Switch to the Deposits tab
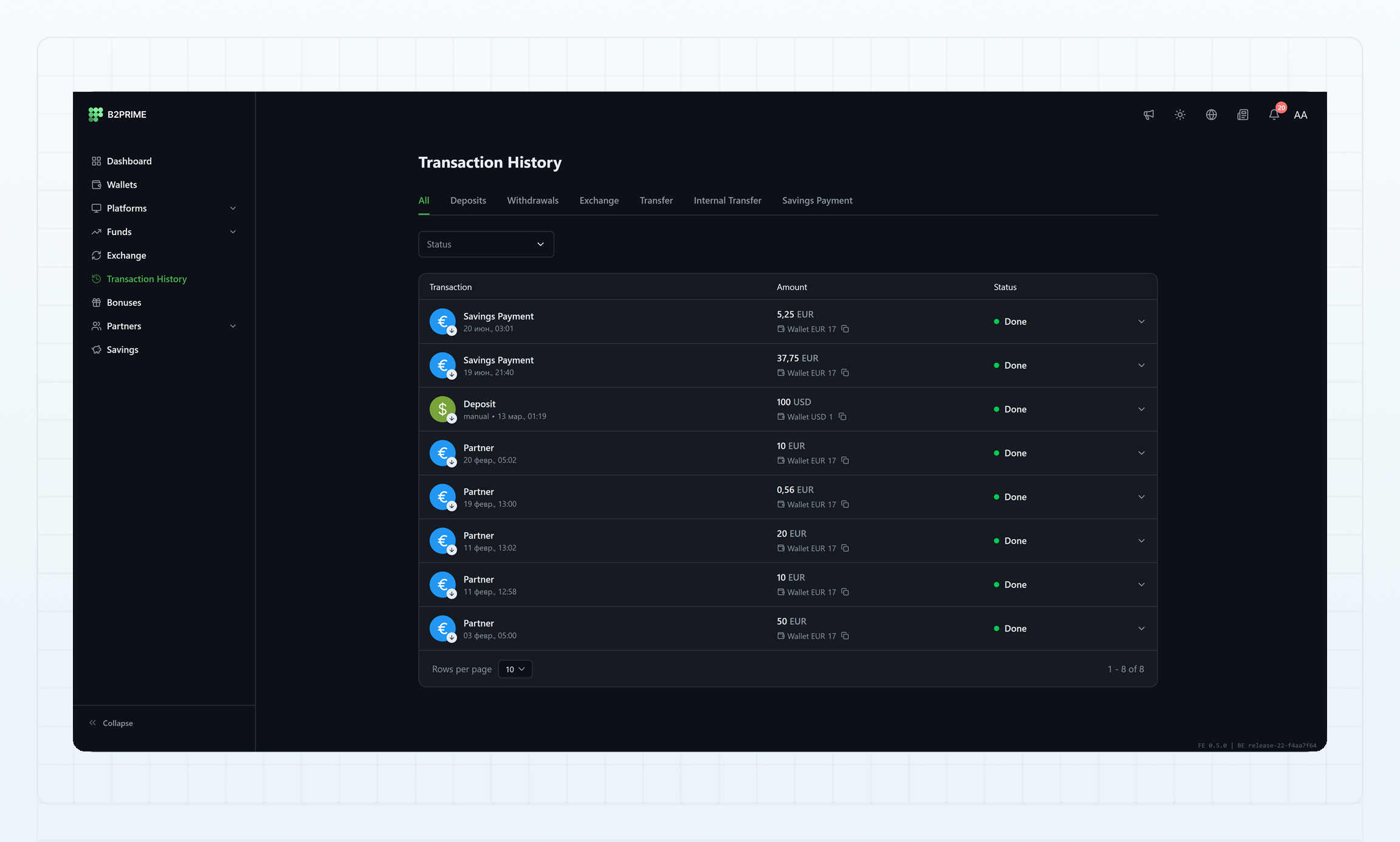 pos(468,200)
